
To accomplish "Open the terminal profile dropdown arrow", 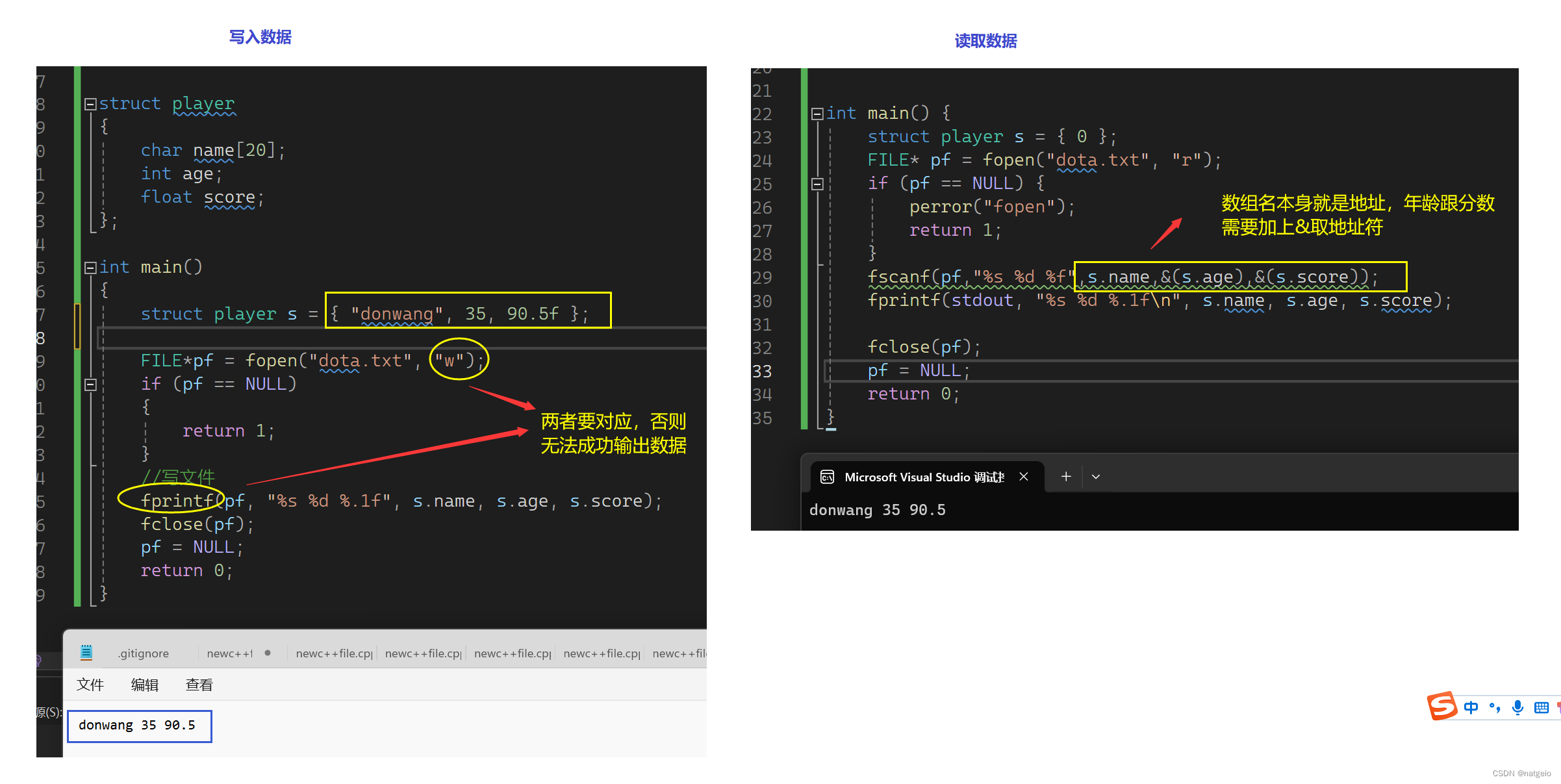I will point(1096,477).
